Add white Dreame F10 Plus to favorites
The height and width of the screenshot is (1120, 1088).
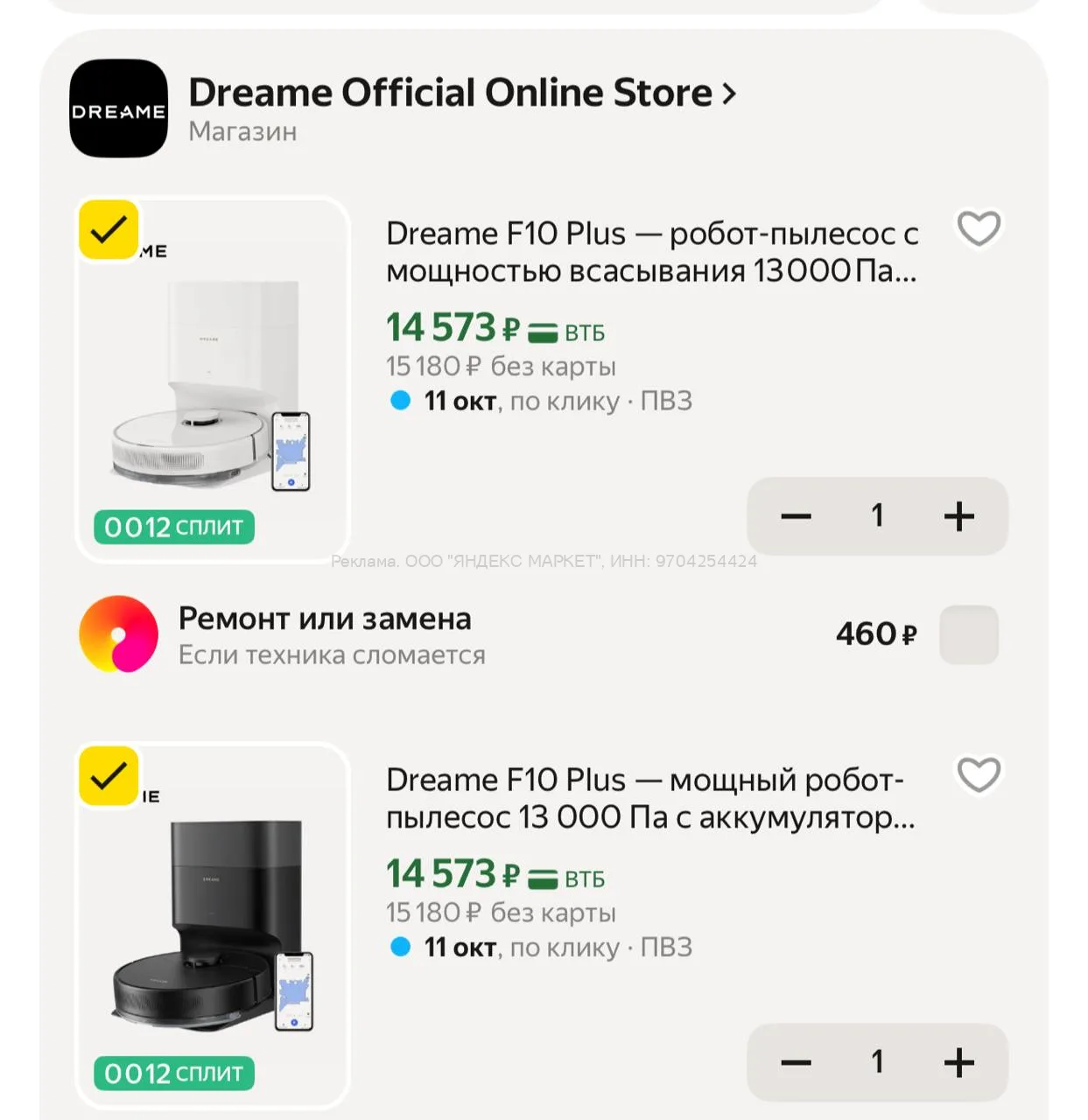pos(979,229)
